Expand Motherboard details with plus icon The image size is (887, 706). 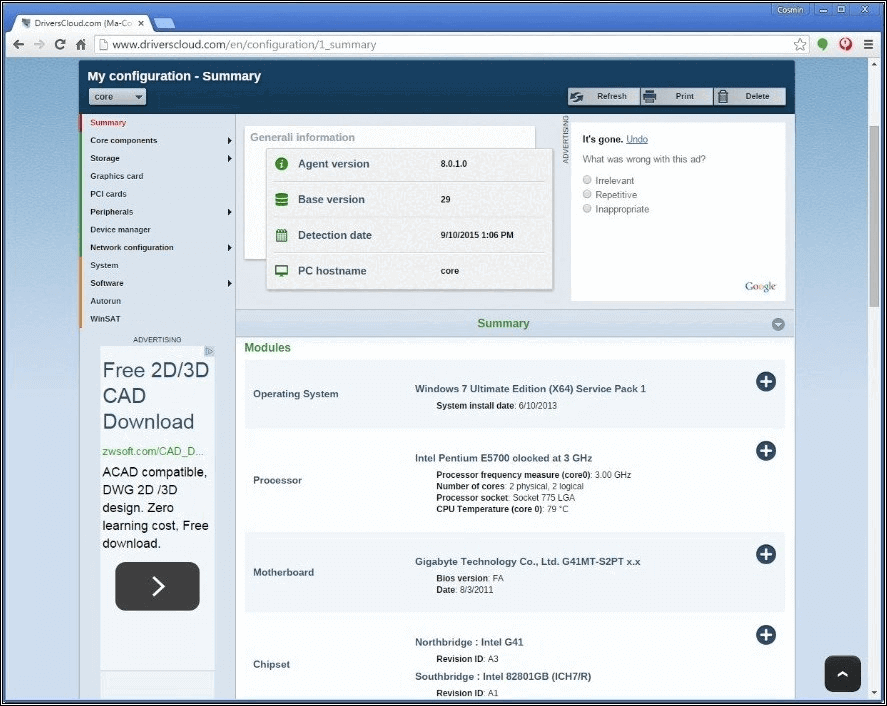pyautogui.click(x=766, y=554)
